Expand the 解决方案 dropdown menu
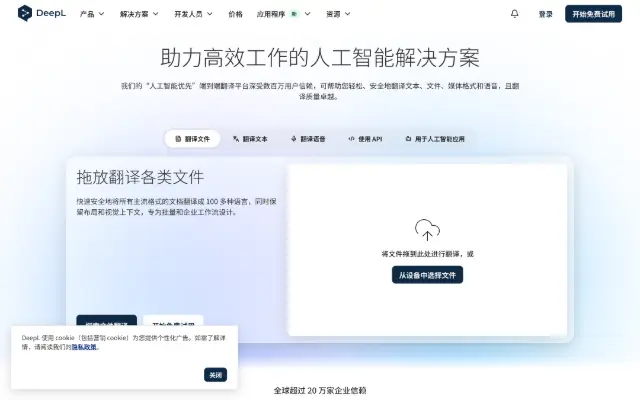This screenshot has width=640, height=400. point(139,14)
